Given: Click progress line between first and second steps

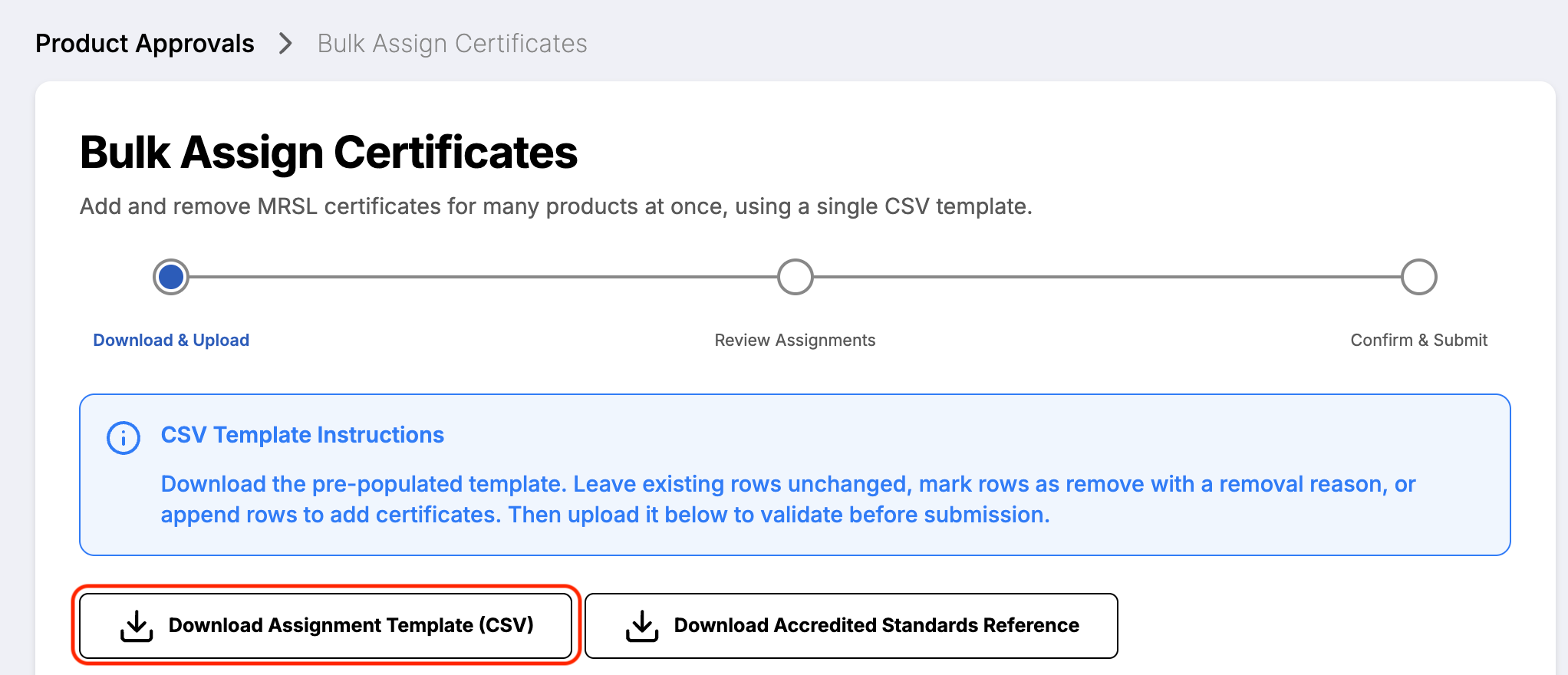Looking at the screenshot, I should tap(483, 277).
